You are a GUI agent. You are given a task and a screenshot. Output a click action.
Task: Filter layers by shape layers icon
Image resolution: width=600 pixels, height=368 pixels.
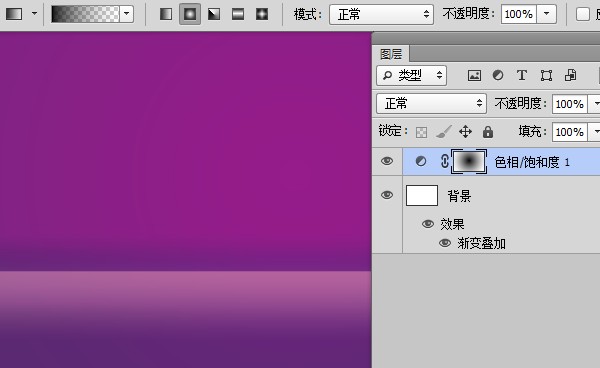pos(546,75)
